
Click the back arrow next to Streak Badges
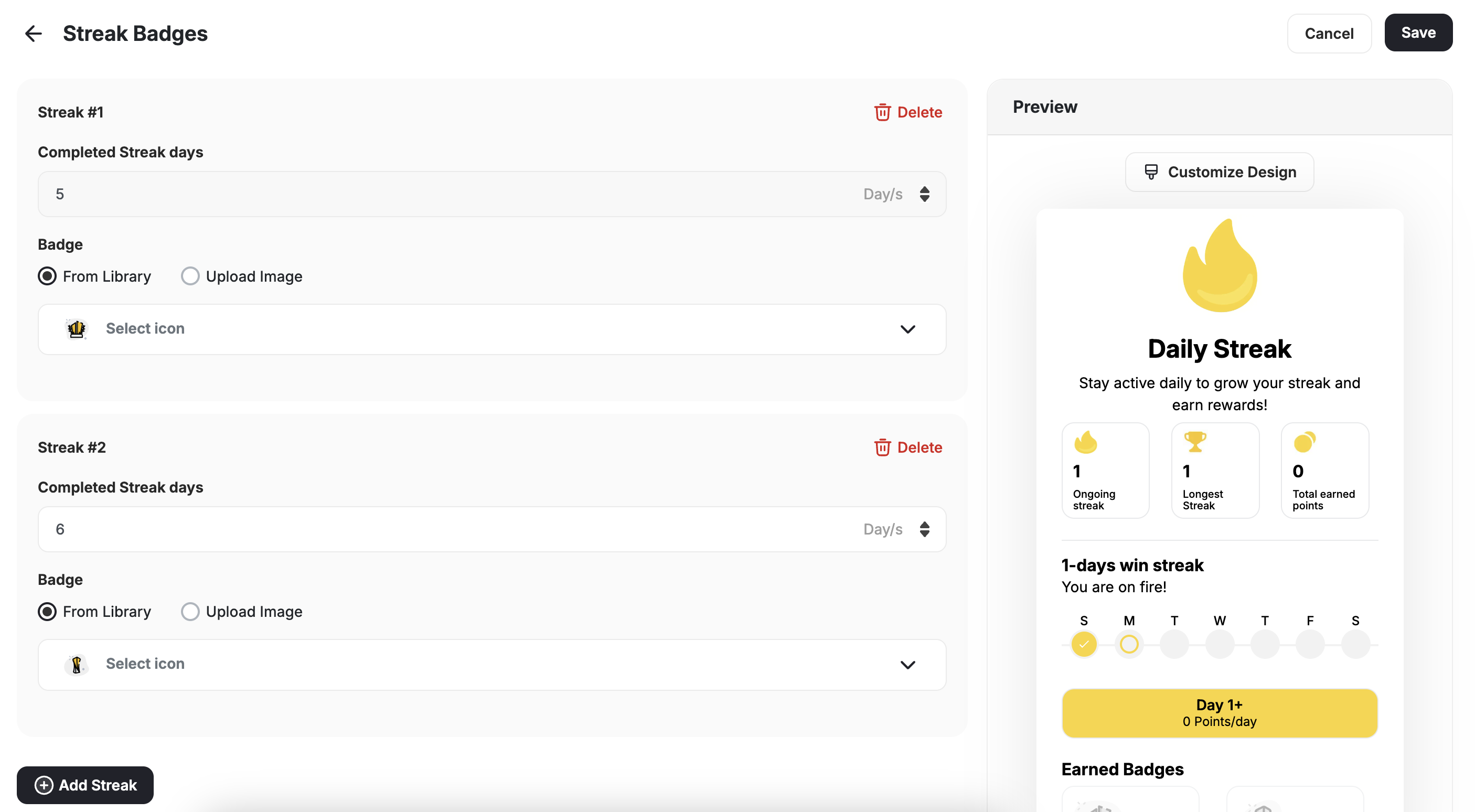[33, 34]
